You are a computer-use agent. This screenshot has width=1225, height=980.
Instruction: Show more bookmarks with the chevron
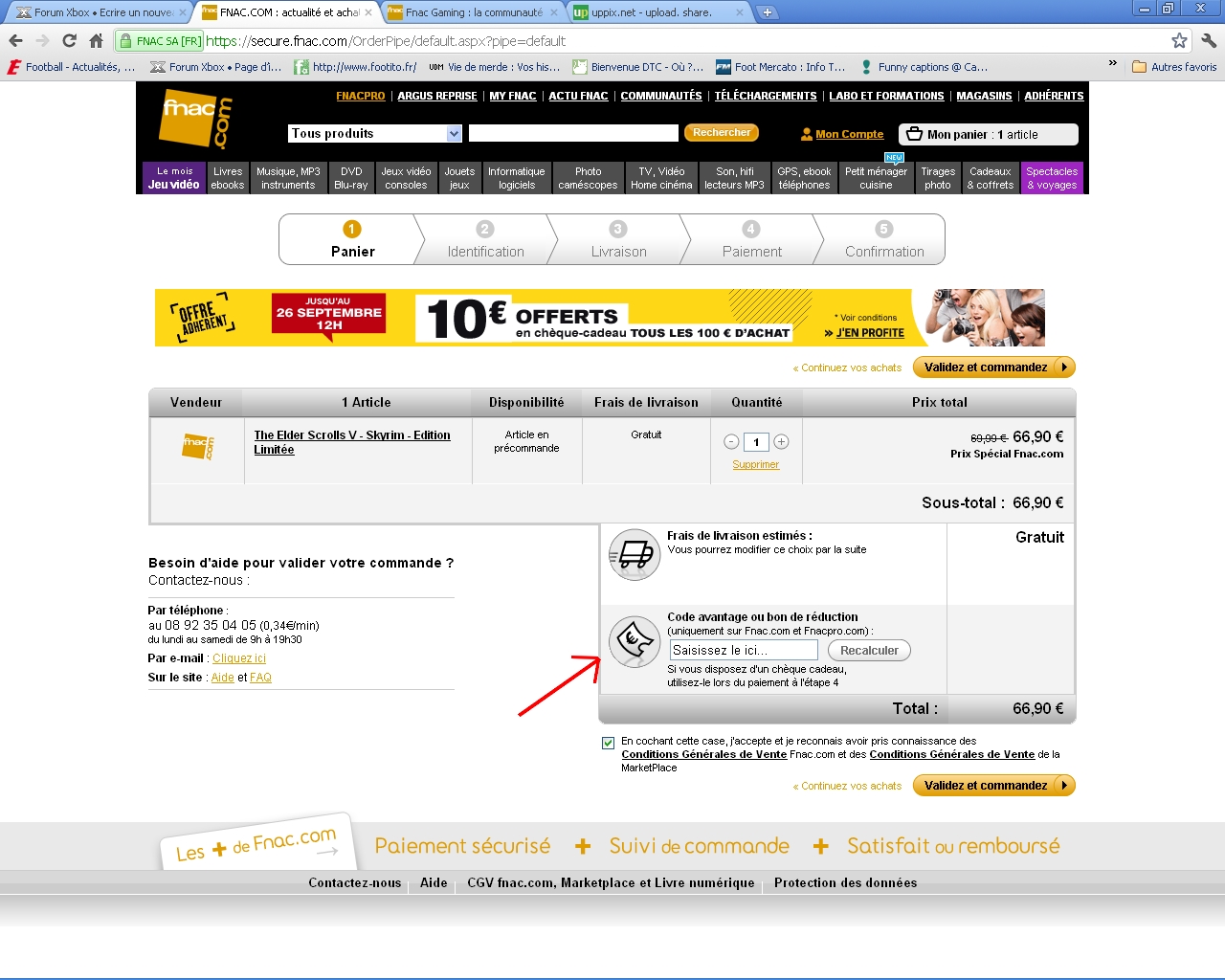[x=1112, y=63]
